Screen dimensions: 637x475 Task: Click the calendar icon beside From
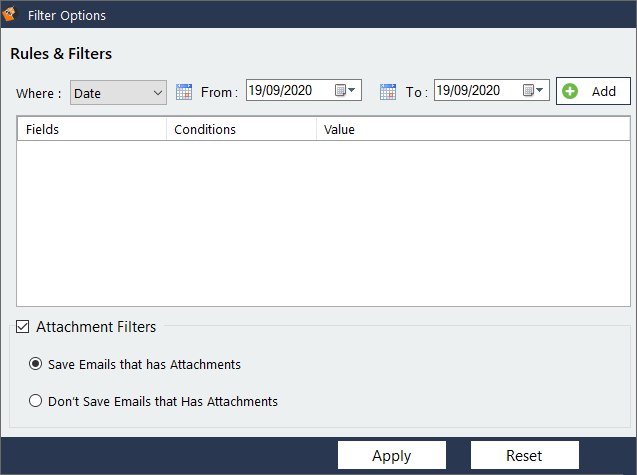click(x=184, y=92)
